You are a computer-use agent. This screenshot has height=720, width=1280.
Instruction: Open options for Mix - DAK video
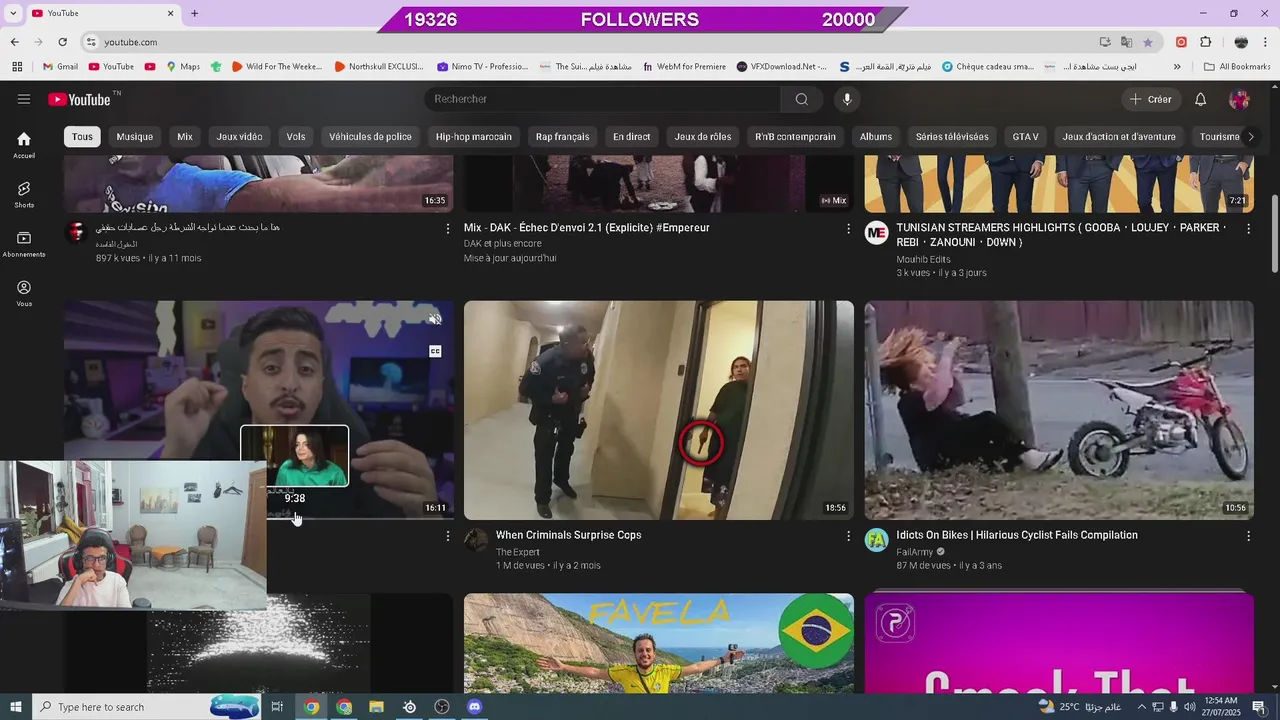(x=848, y=229)
